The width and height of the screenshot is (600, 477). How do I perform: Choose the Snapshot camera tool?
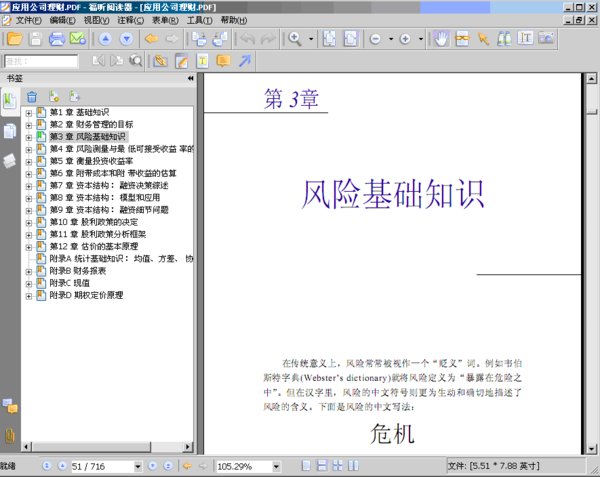[x=546, y=38]
